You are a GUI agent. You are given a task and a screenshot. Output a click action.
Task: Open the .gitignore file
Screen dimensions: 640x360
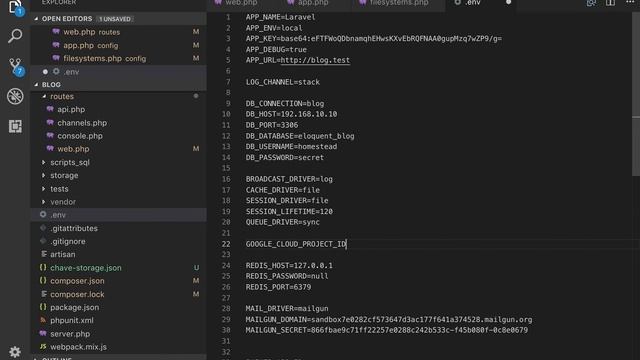pyautogui.click(x=118, y=241)
